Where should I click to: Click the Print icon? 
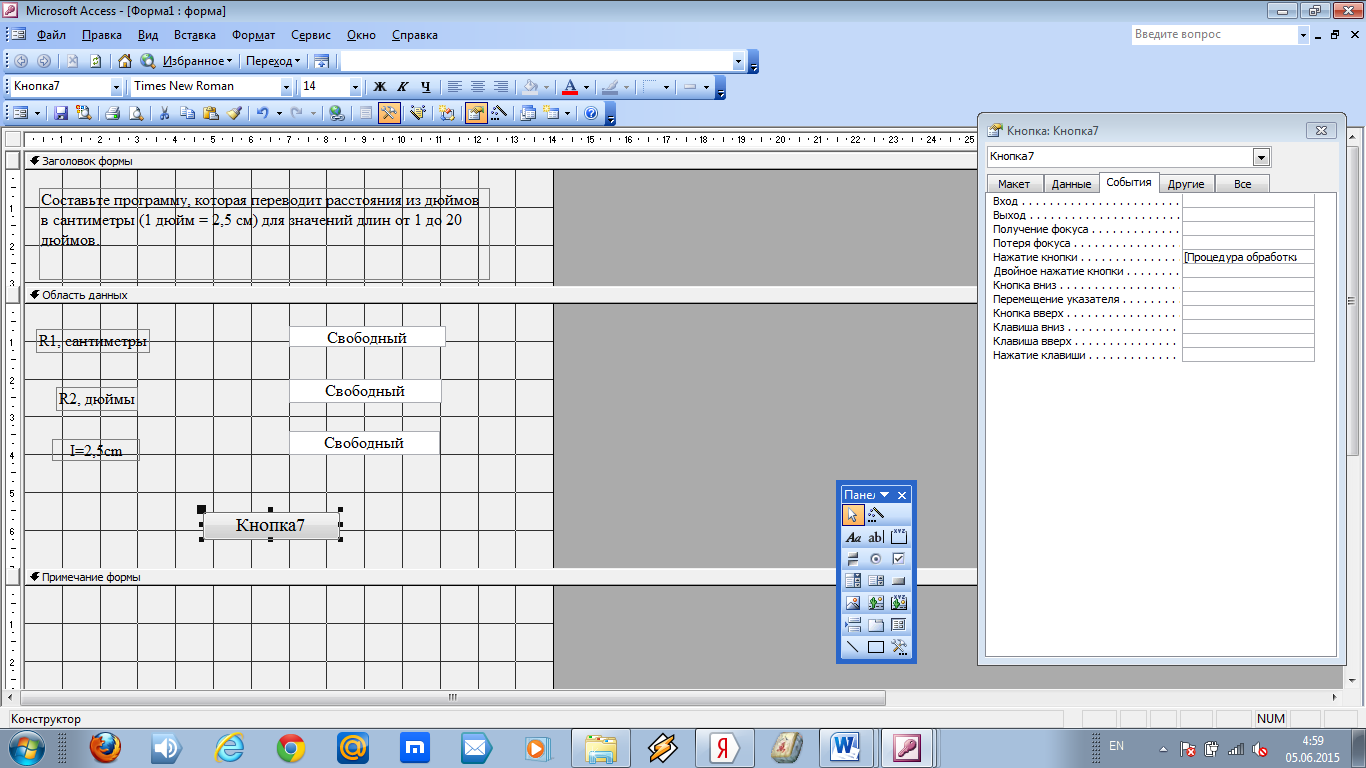(113, 113)
